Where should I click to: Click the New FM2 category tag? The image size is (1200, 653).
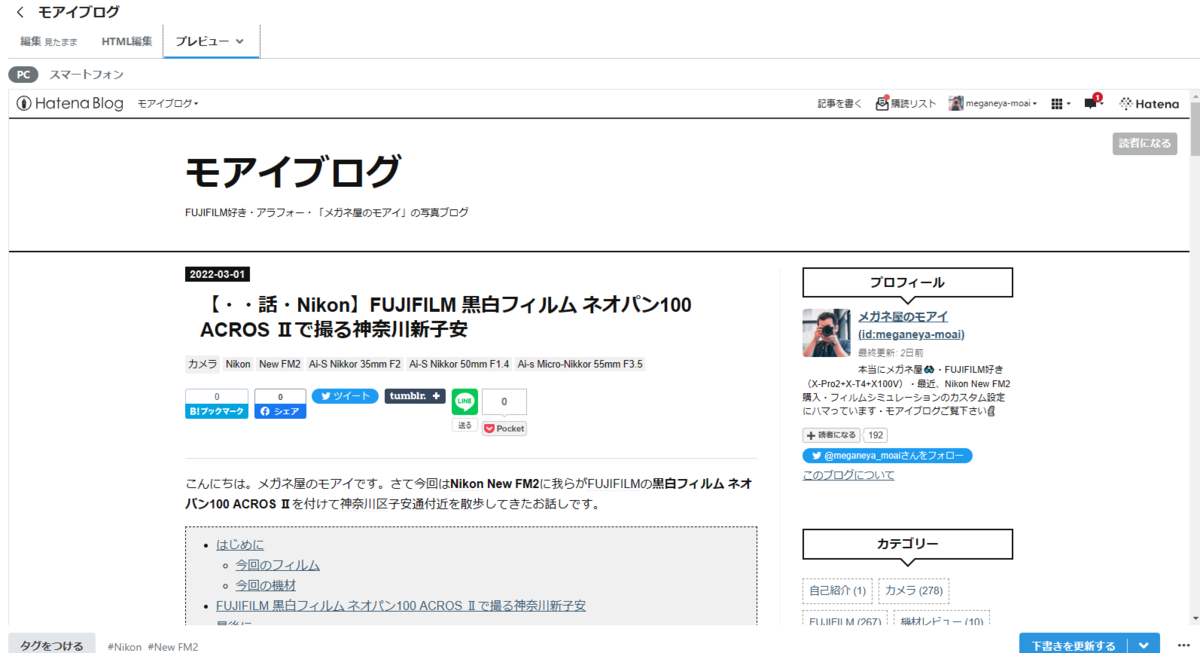coord(280,364)
